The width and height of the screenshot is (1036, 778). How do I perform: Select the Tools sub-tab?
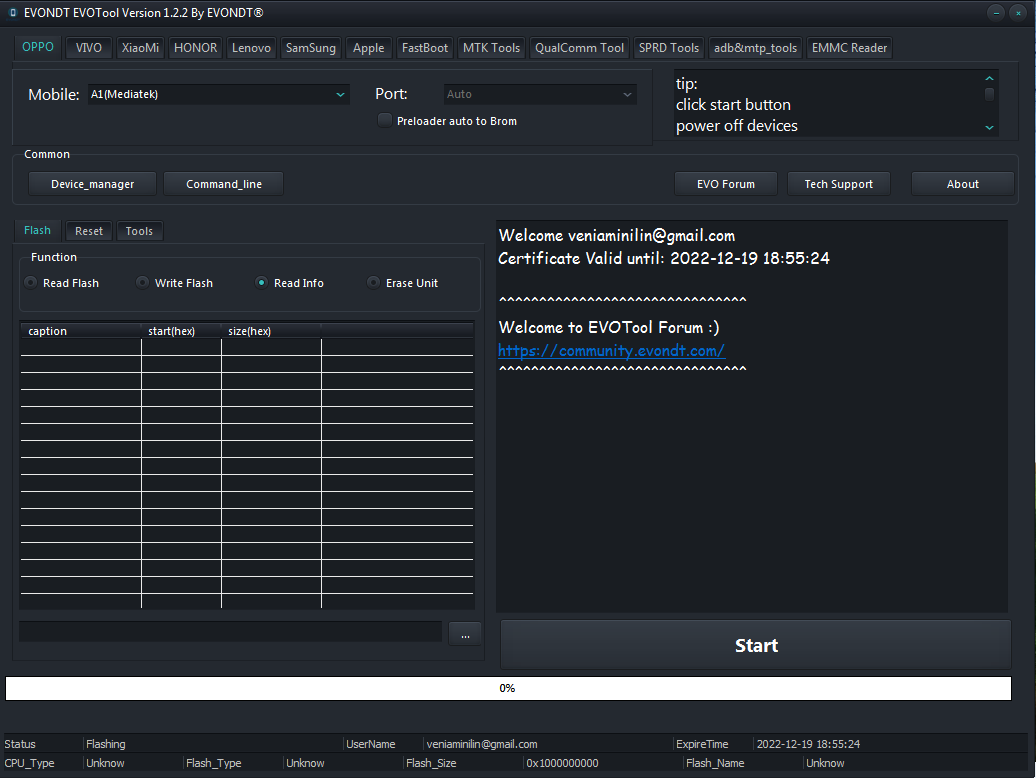tap(139, 231)
